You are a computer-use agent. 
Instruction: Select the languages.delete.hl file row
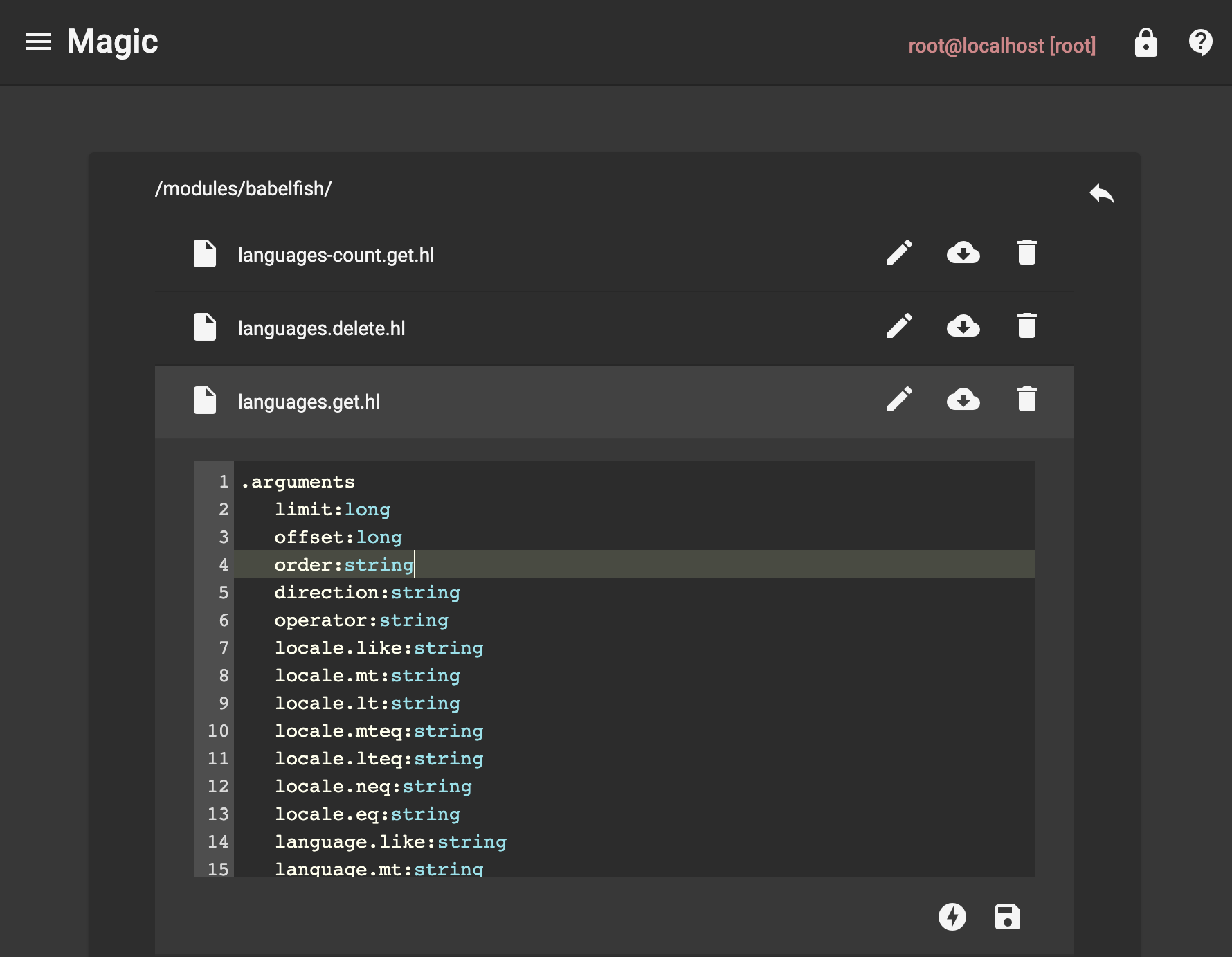[321, 328]
